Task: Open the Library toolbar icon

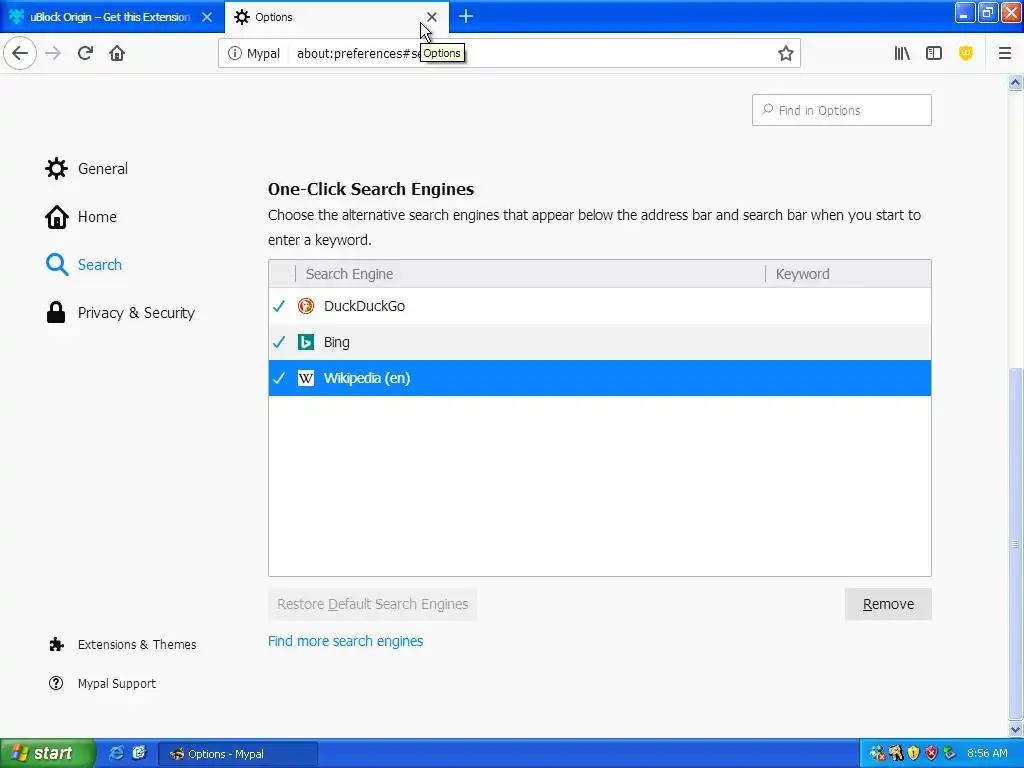Action: (x=902, y=54)
